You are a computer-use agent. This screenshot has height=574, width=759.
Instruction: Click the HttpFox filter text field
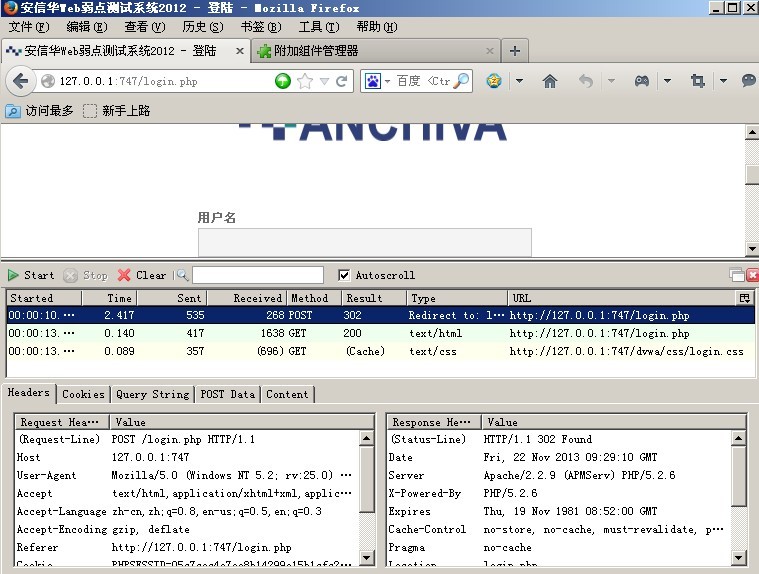coord(258,275)
